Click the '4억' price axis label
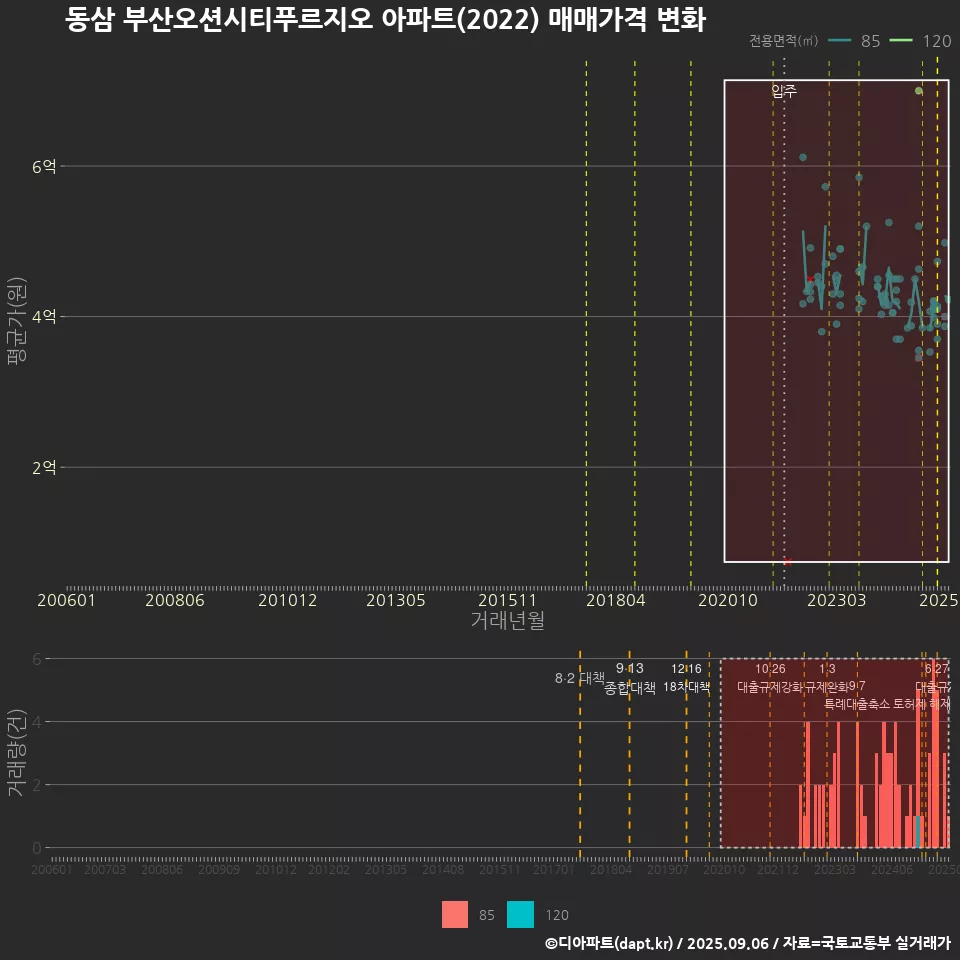Image resolution: width=960 pixels, height=960 pixels. [44, 317]
